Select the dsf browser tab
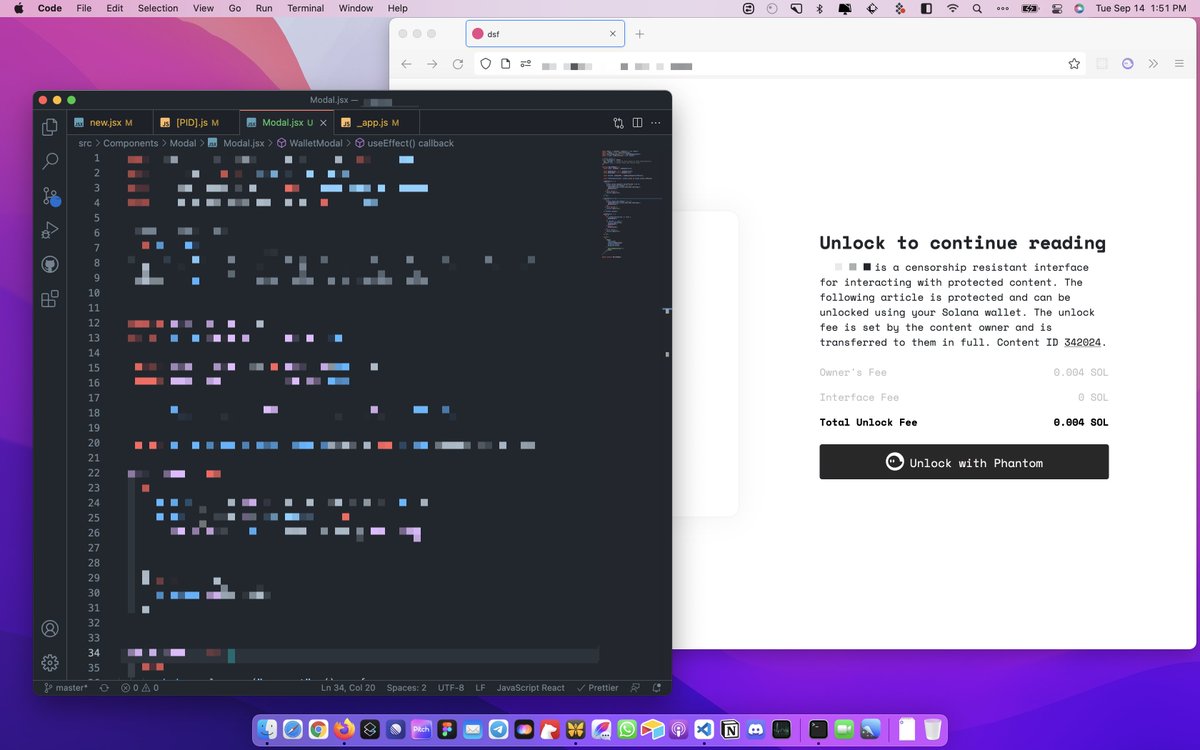 pyautogui.click(x=545, y=34)
